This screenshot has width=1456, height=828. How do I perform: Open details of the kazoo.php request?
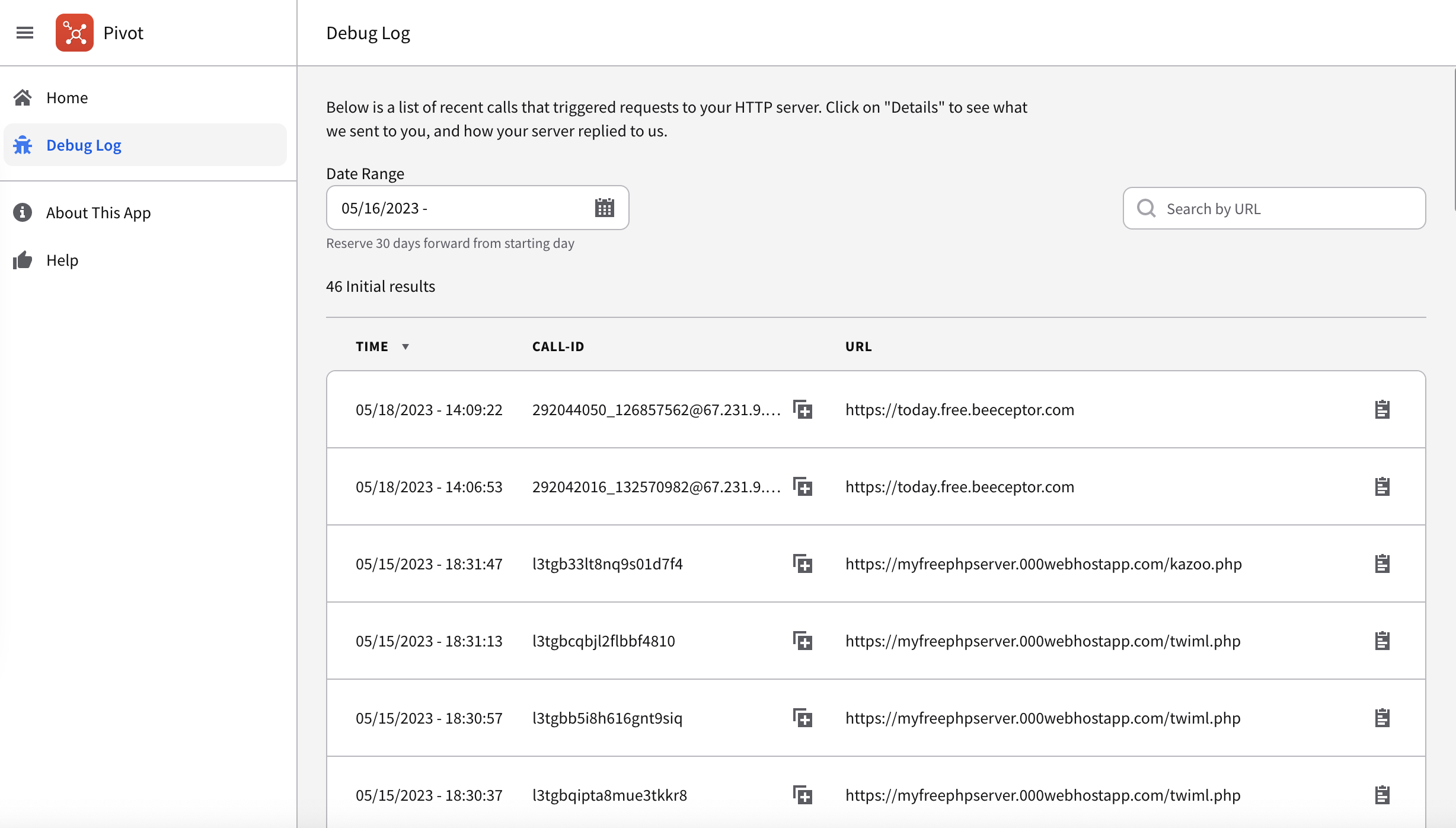click(x=1382, y=564)
